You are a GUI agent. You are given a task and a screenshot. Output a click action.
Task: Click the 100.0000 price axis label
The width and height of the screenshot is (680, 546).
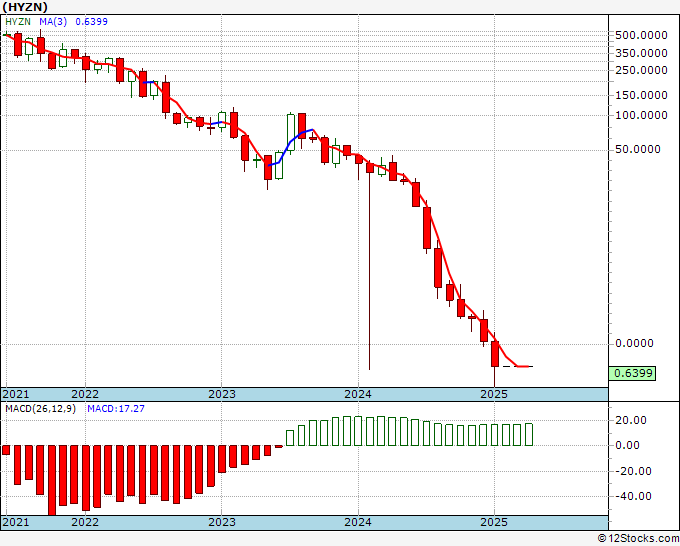pyautogui.click(x=641, y=115)
